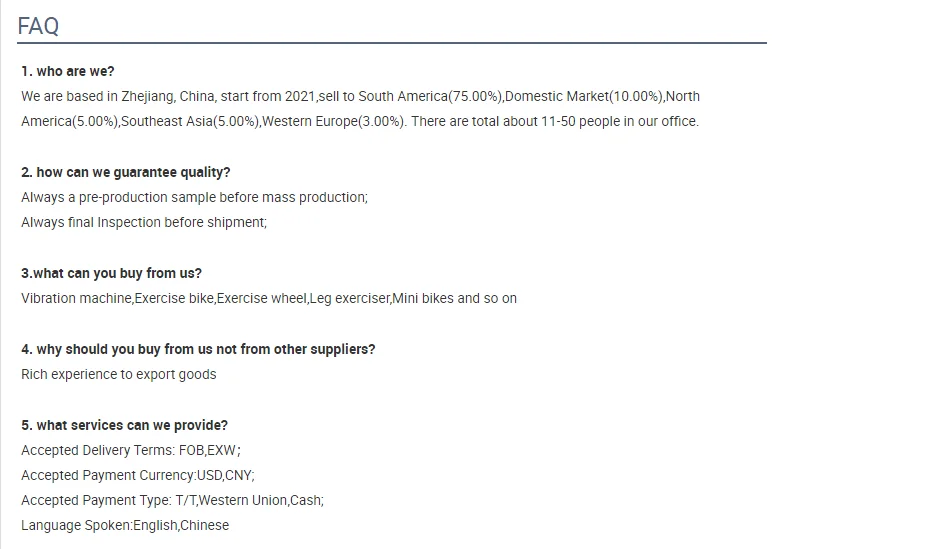Screen dimensions: 952x549
Task: Click the "Vibration machine" product text
Action: (76, 298)
